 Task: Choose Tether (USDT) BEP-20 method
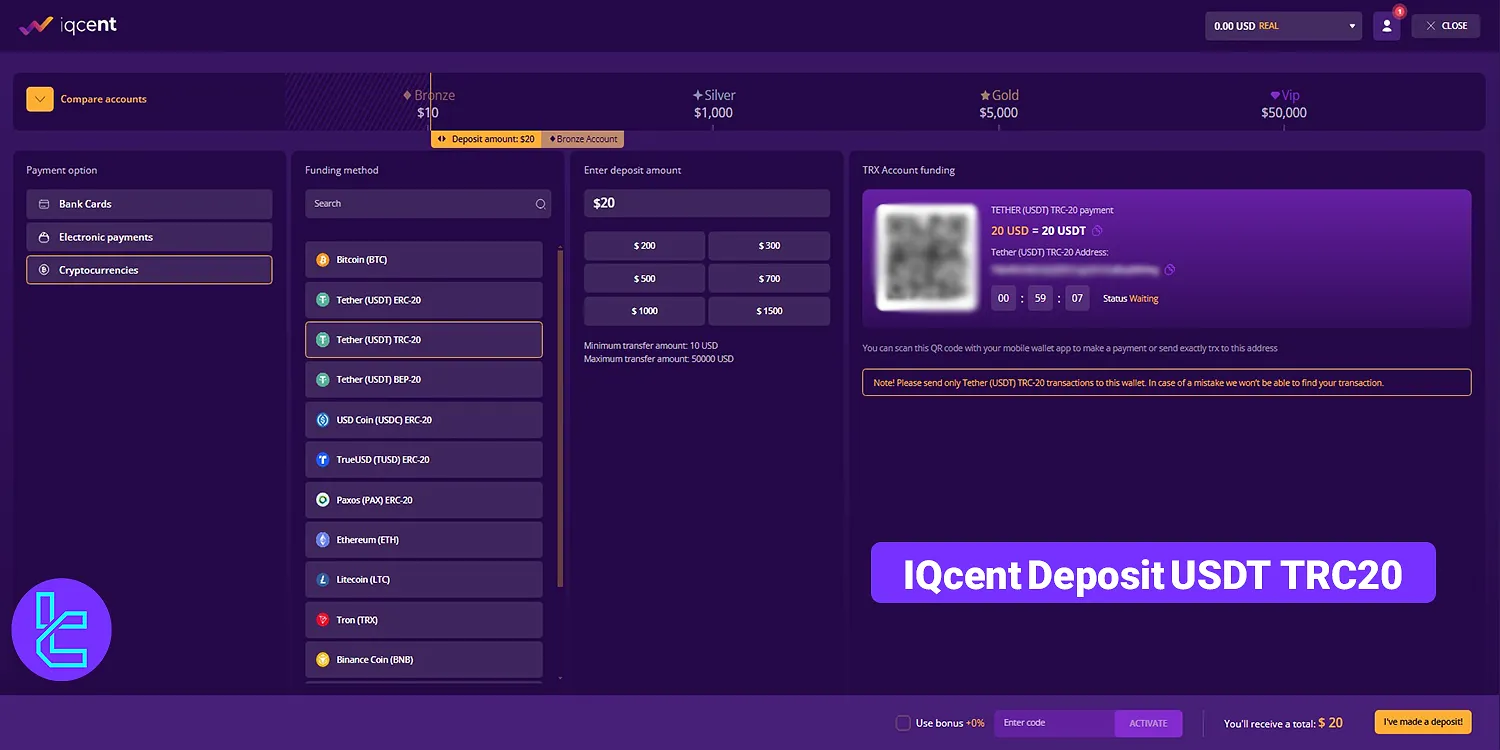(424, 380)
